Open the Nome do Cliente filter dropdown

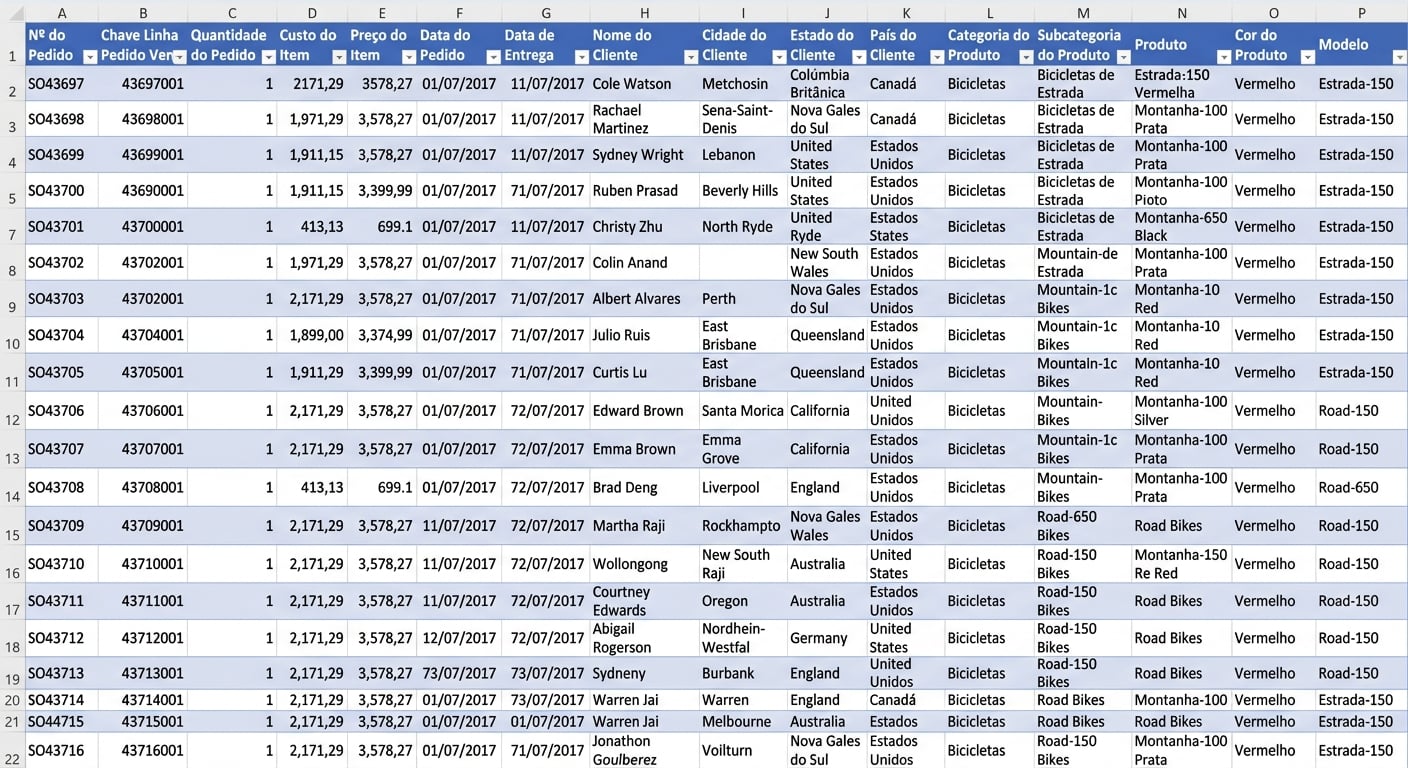690,57
